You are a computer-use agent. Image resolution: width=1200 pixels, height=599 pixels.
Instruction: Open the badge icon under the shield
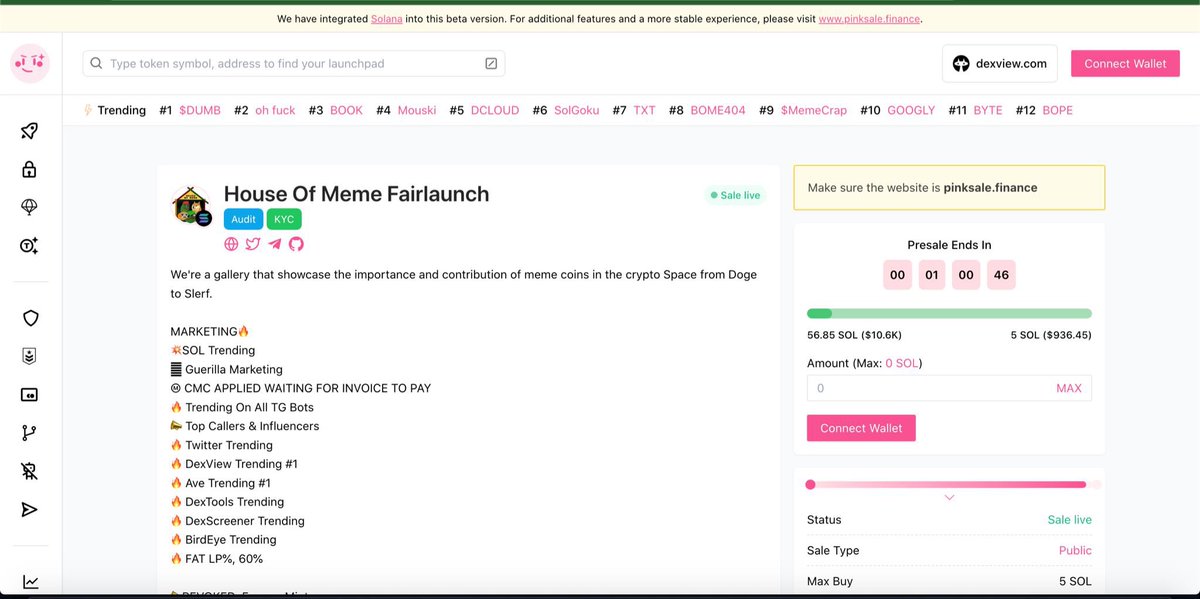(x=30, y=356)
